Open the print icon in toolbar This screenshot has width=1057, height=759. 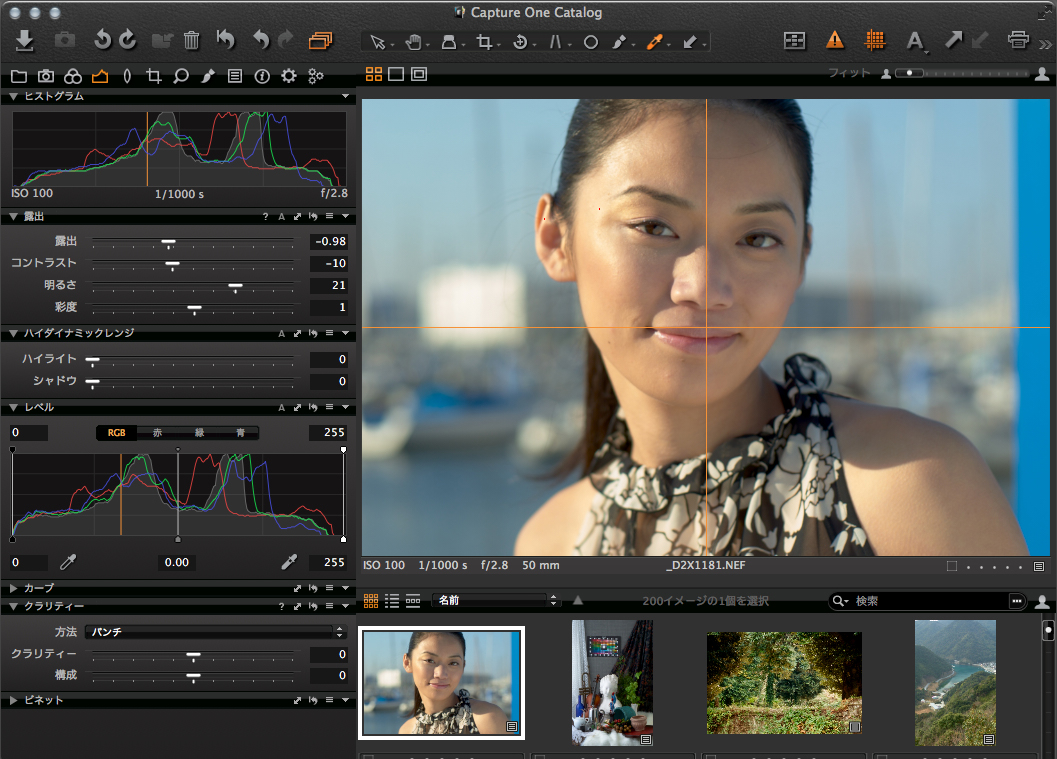1018,41
